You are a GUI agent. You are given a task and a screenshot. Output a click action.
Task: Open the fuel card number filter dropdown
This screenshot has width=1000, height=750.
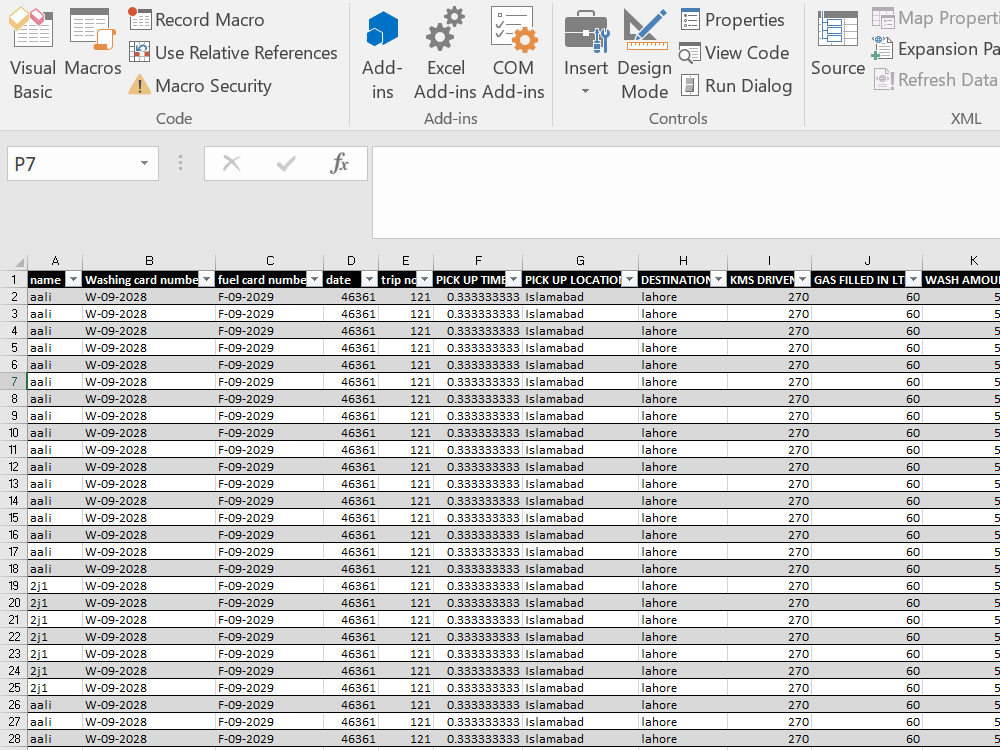[314, 280]
